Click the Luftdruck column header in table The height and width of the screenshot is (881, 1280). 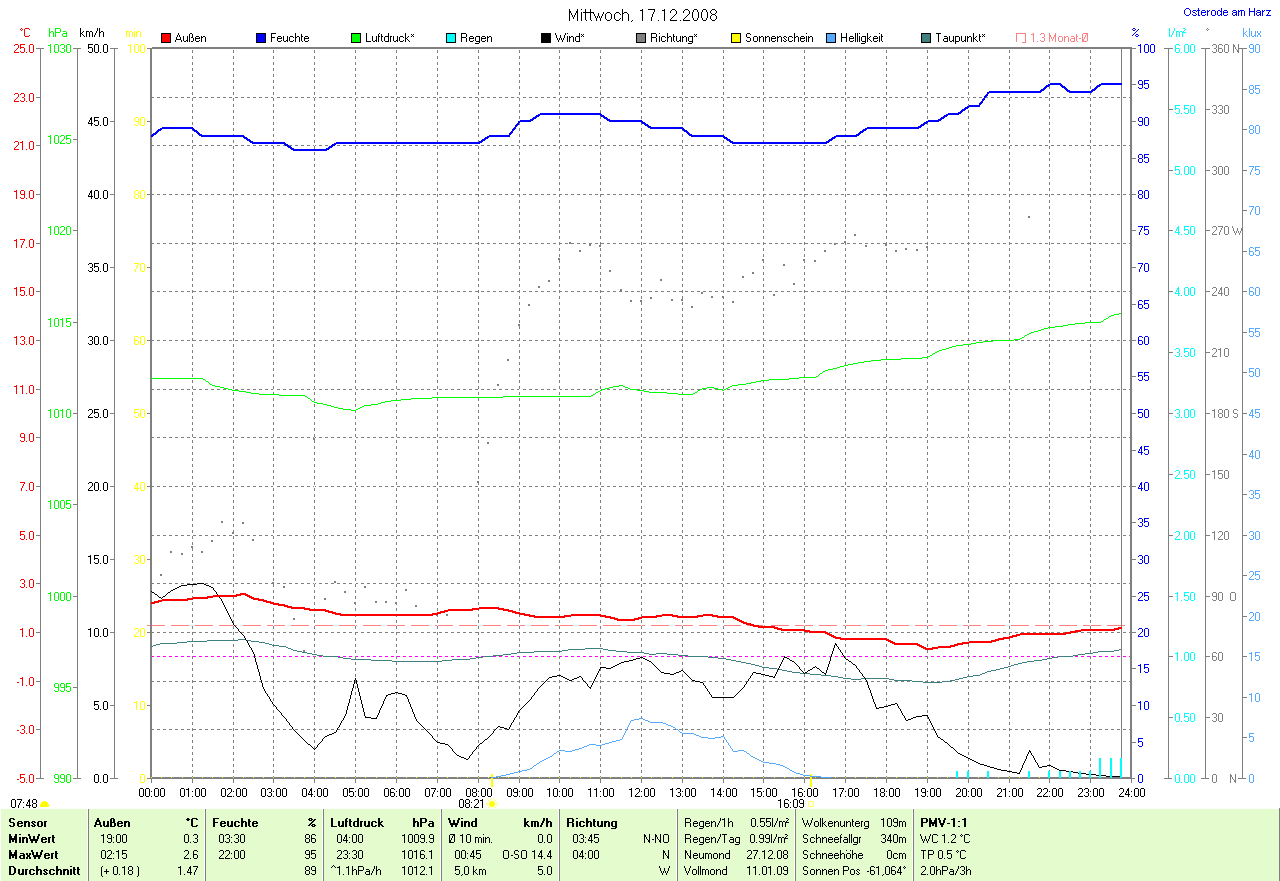click(x=356, y=823)
